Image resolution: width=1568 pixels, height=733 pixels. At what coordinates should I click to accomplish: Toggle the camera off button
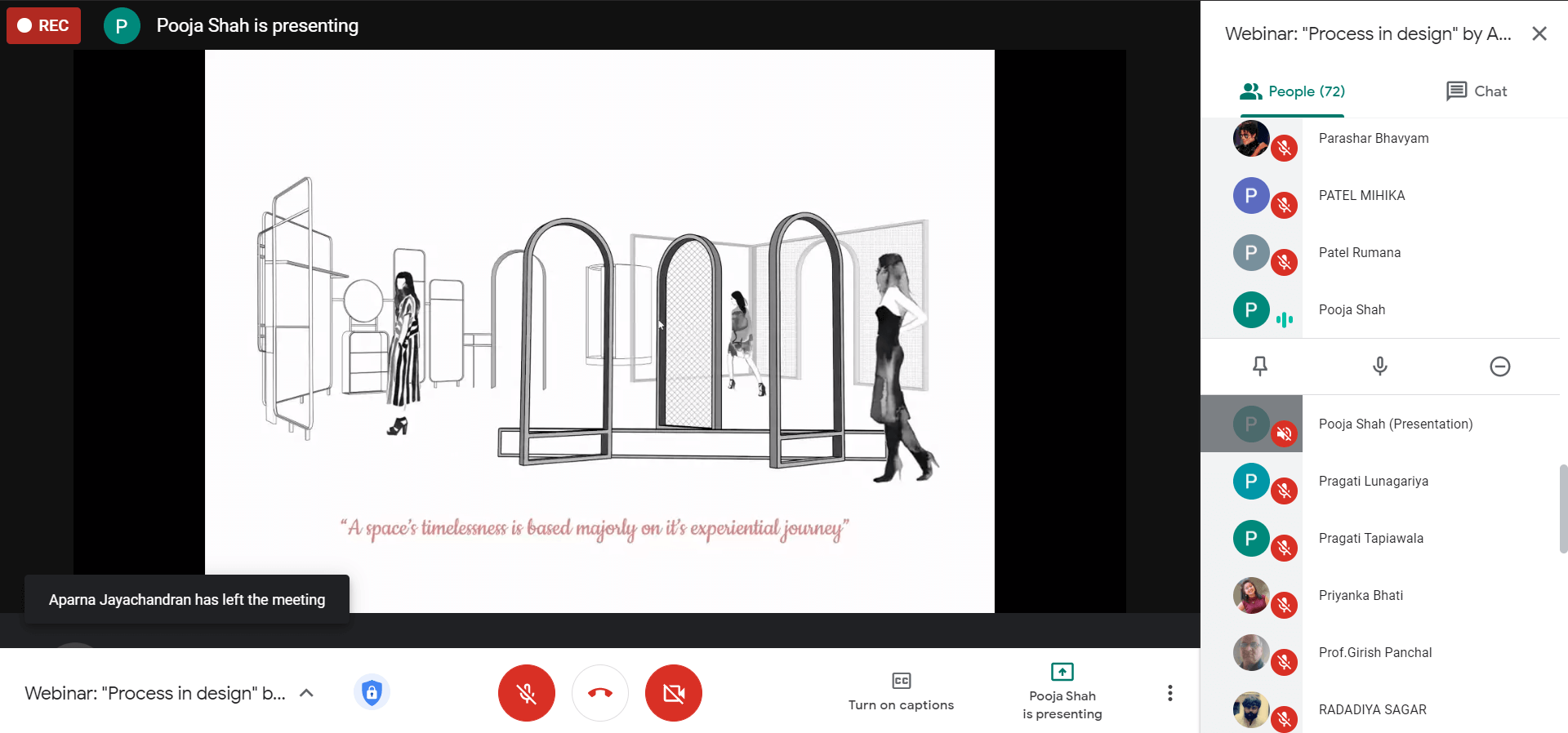(674, 693)
